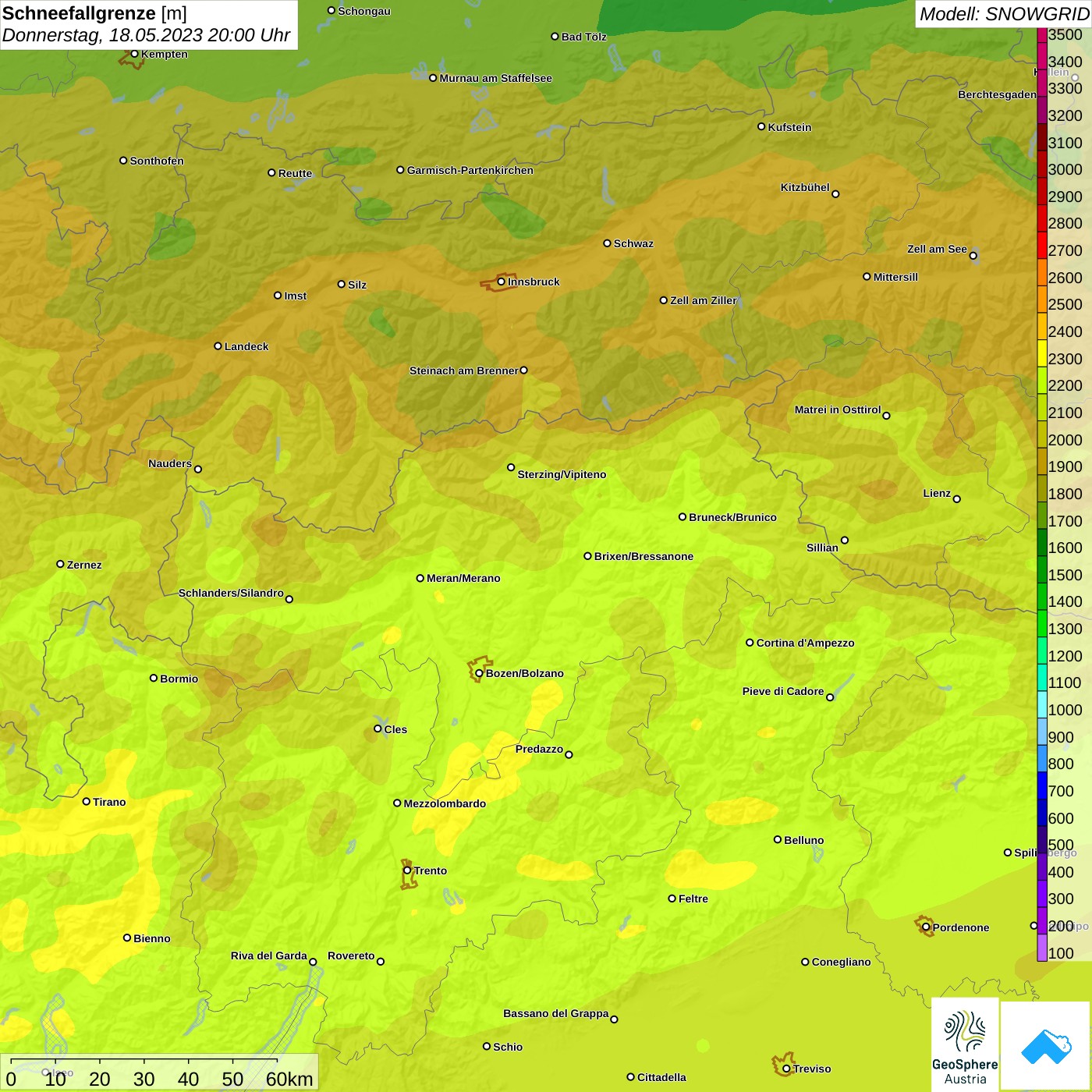Click the Mezzolombardo label
This screenshot has height=1092, width=1092.
click(x=445, y=803)
